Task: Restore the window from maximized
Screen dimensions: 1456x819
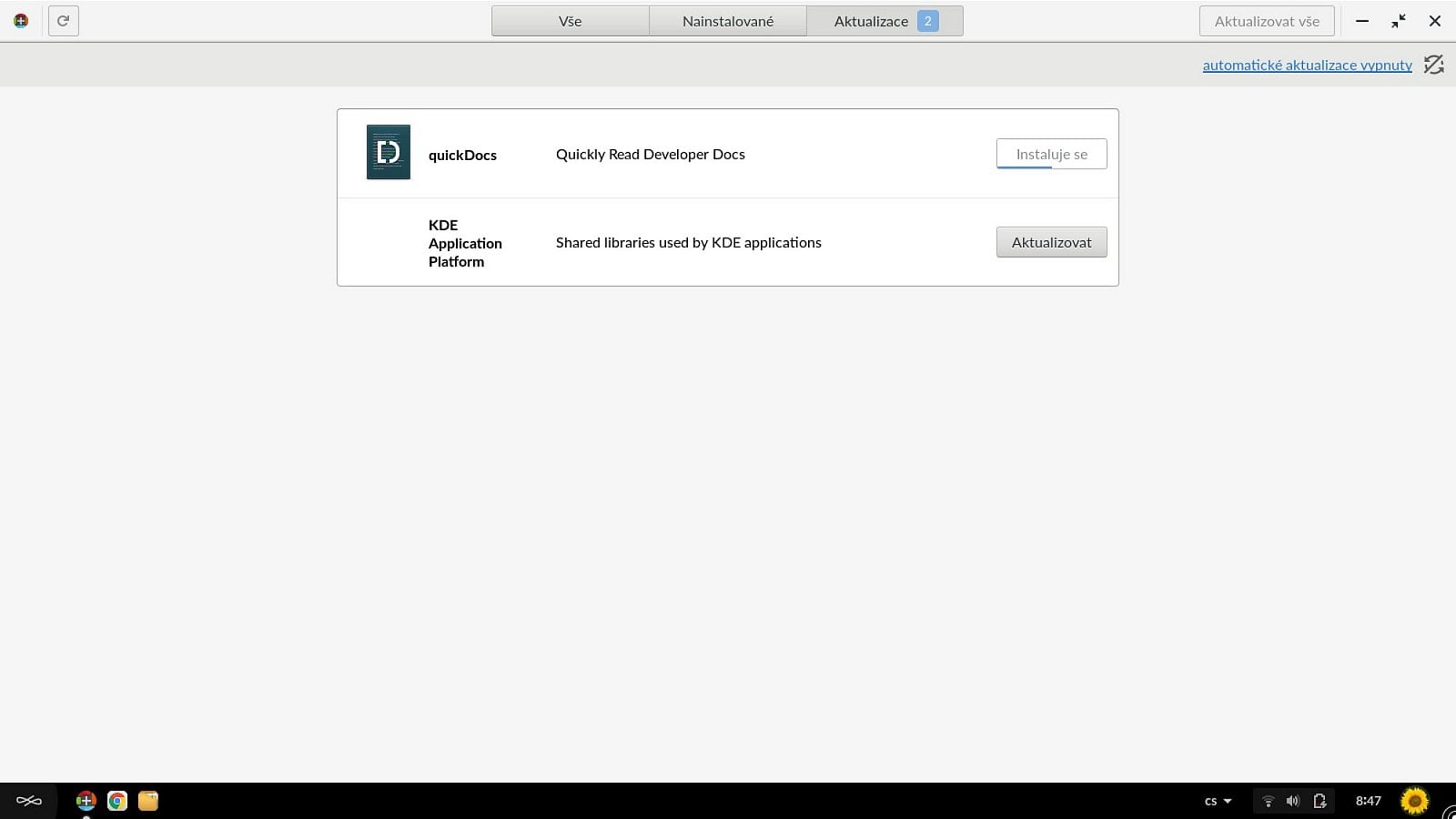Action: pyautogui.click(x=1399, y=21)
